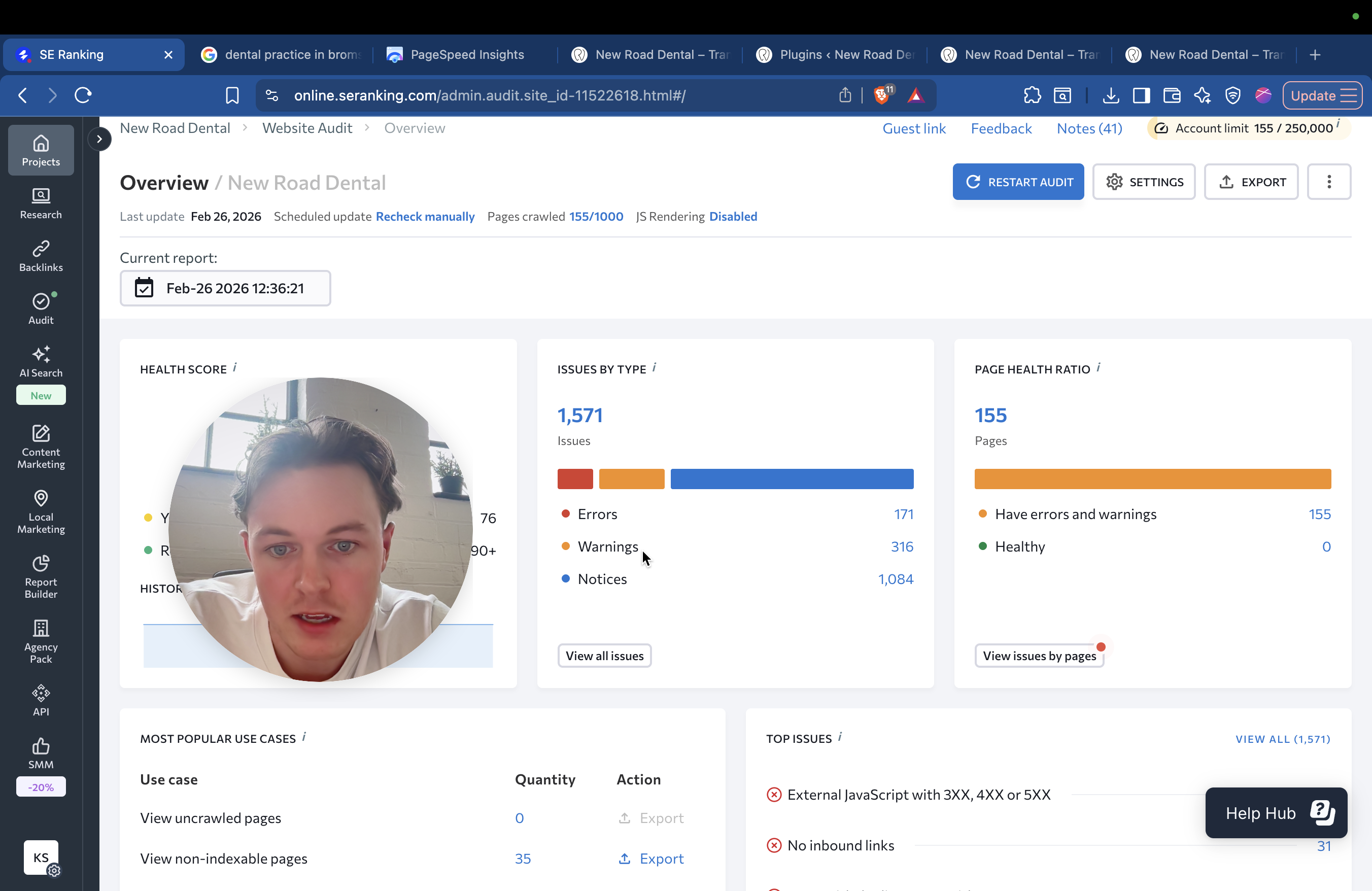Click View all issues button
This screenshot has height=891, width=1372.
[x=604, y=656]
